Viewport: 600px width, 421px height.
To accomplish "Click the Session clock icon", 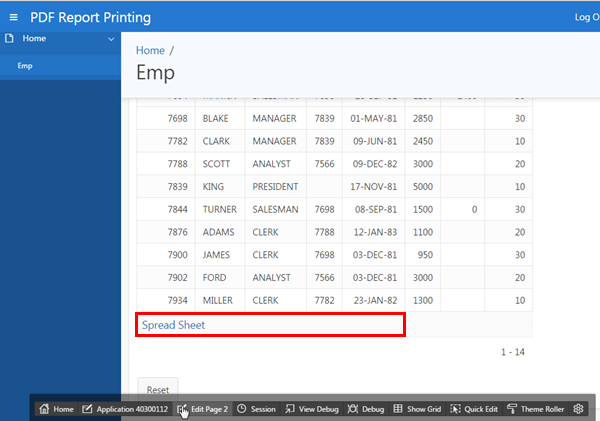I will click(x=241, y=409).
